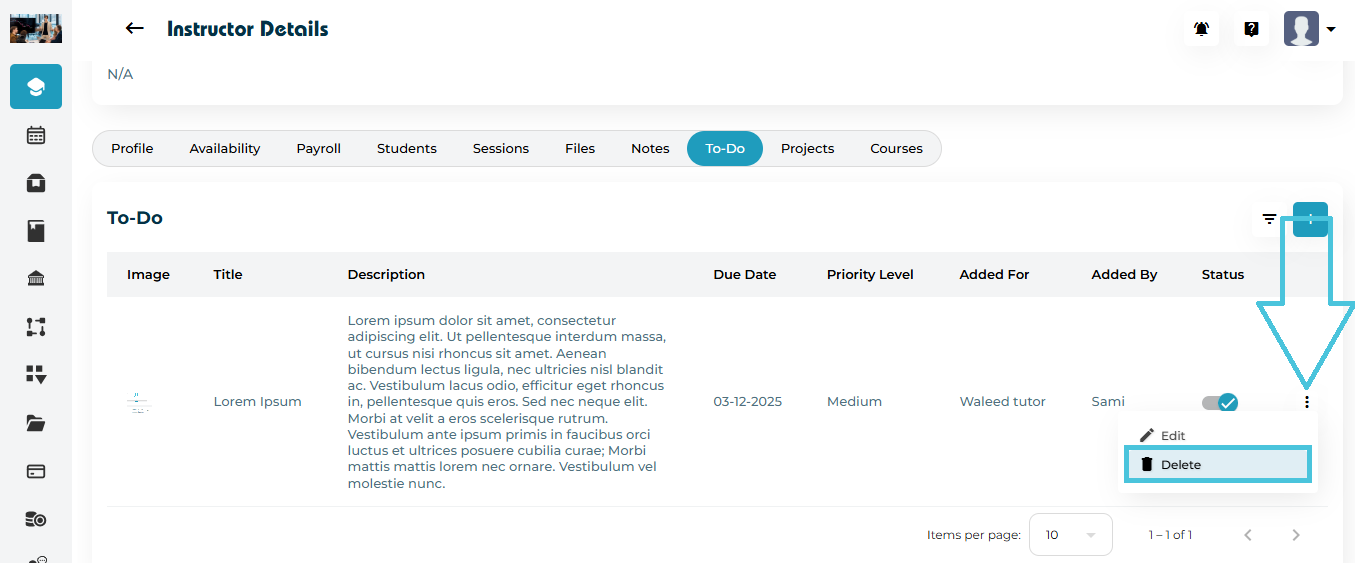Image resolution: width=1355 pixels, height=563 pixels.
Task: Switch to the Availability tab
Action: coord(225,148)
